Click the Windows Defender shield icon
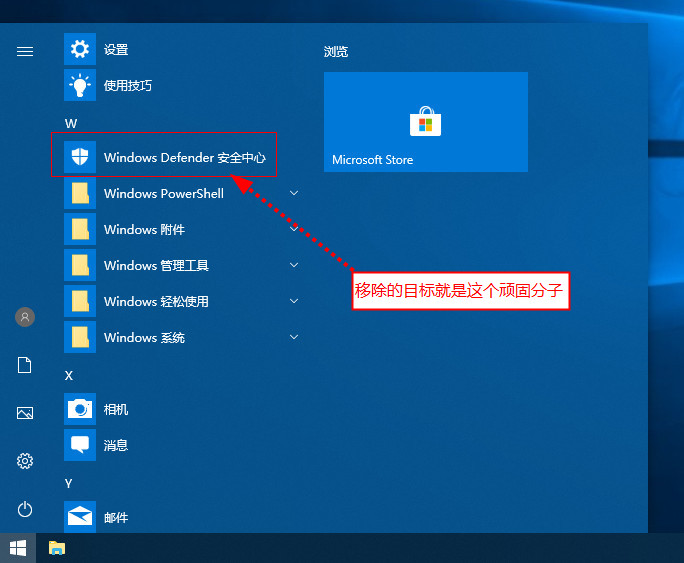Viewport: 684px width, 563px height. click(79, 157)
